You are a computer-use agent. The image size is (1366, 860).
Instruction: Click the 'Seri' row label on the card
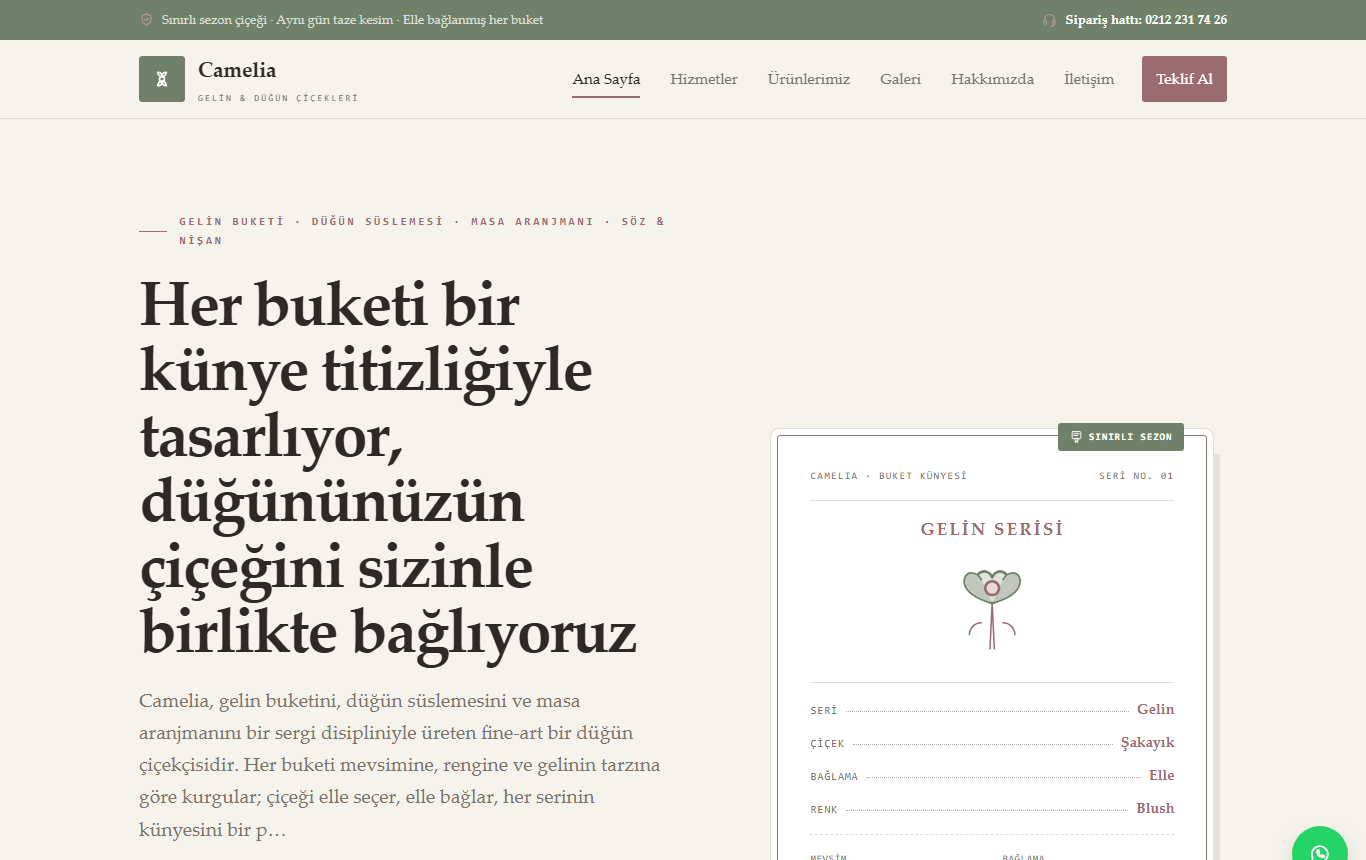(823, 711)
